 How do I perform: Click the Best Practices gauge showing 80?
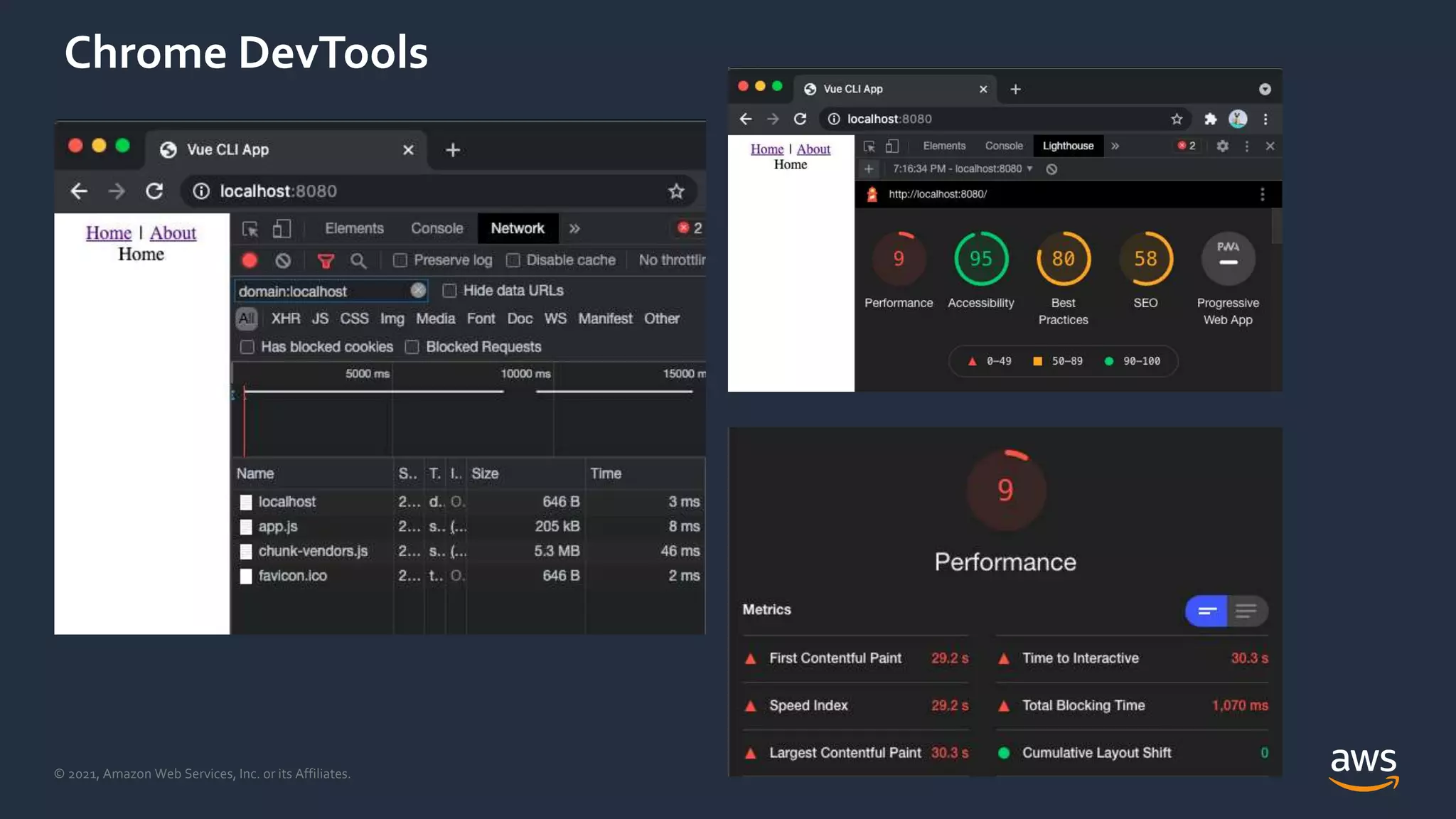(1063, 258)
